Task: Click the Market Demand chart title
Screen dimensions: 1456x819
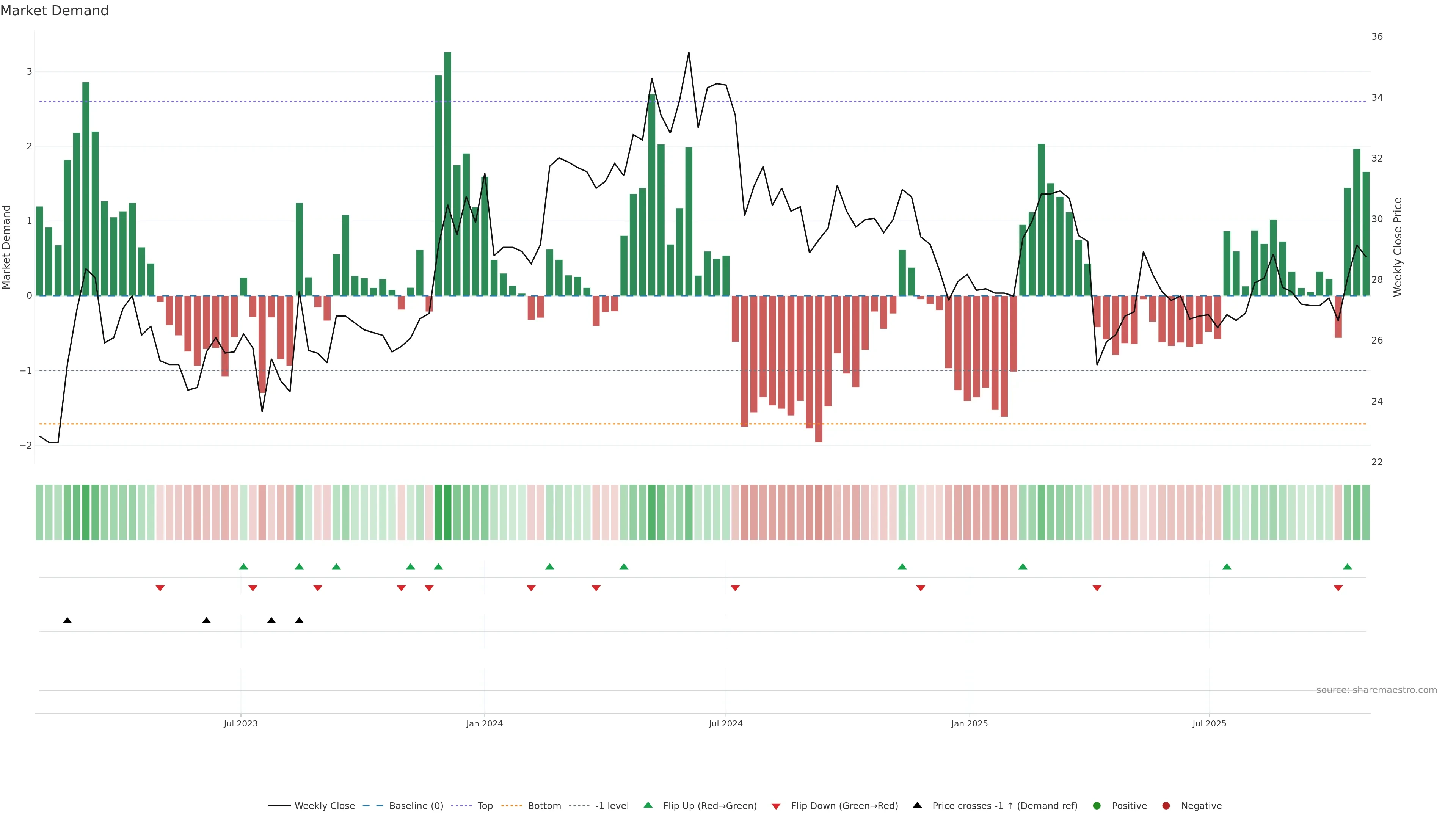Action: point(54,11)
